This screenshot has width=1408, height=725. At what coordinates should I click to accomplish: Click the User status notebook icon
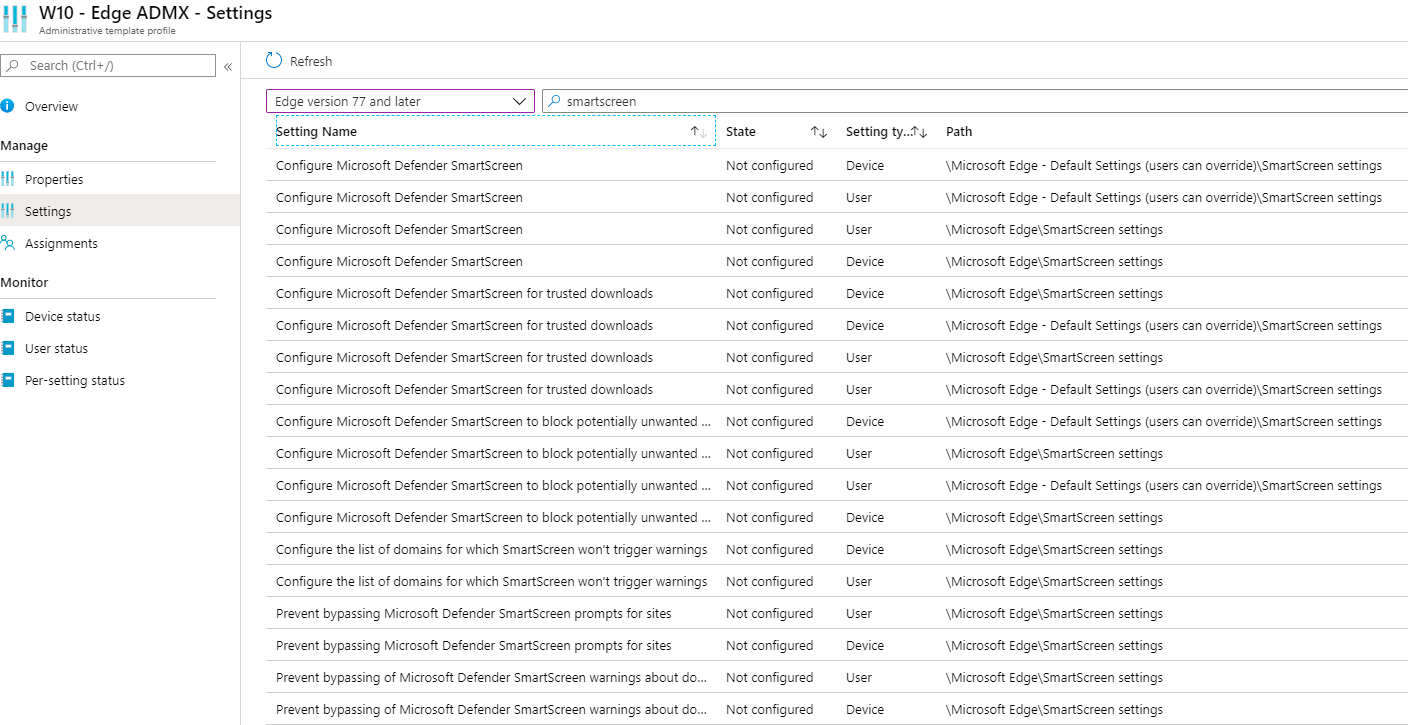click(x=8, y=348)
